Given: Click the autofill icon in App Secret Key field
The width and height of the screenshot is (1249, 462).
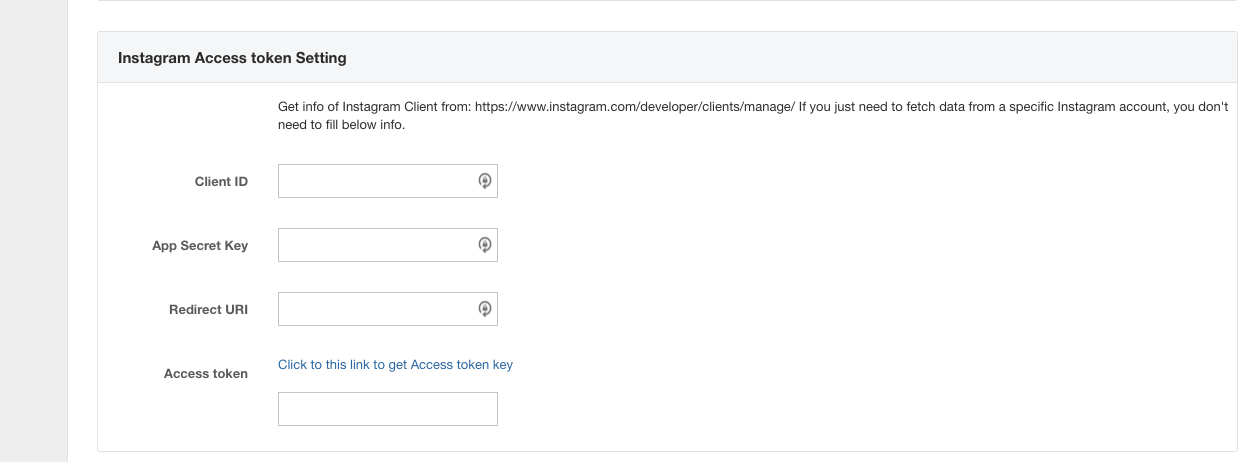Looking at the screenshot, I should pos(484,245).
